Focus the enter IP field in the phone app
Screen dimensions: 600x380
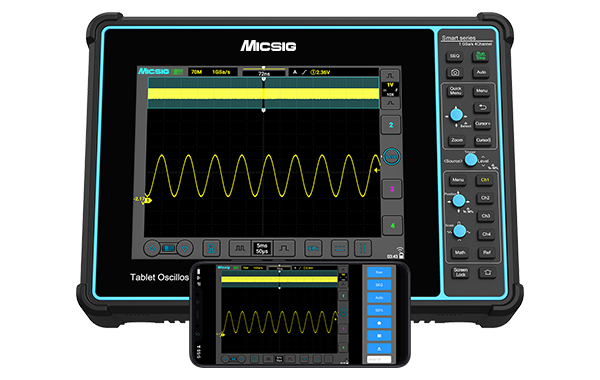pyautogui.click(x=379, y=359)
